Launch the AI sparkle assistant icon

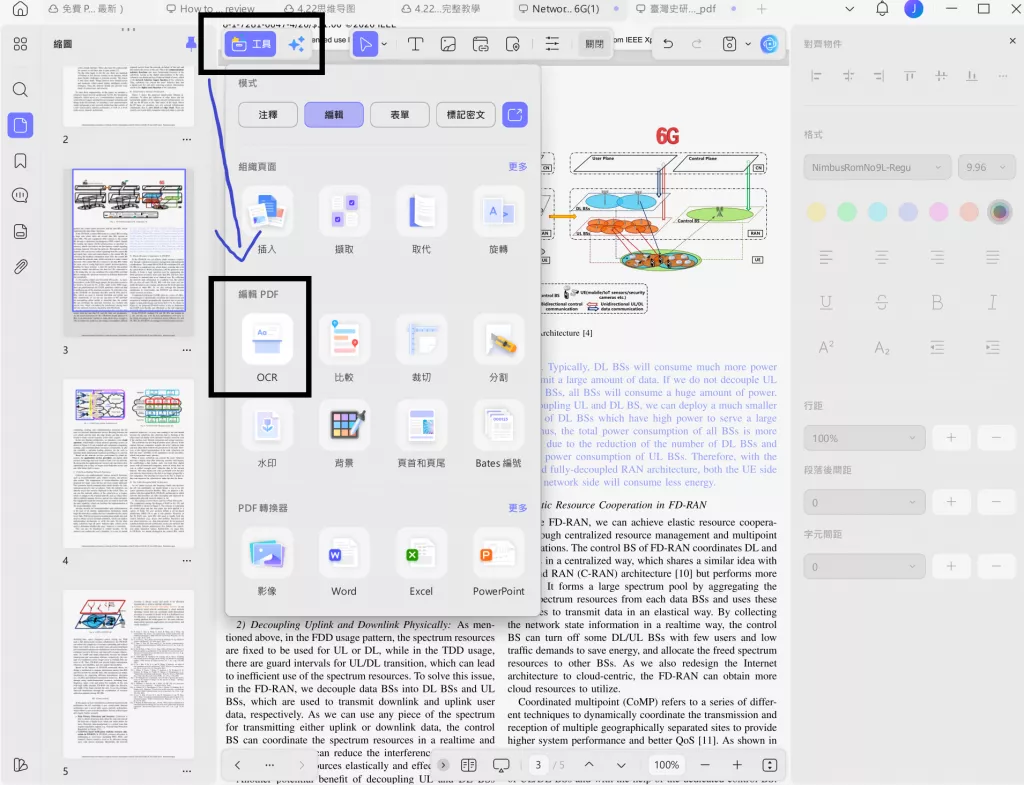click(x=296, y=44)
